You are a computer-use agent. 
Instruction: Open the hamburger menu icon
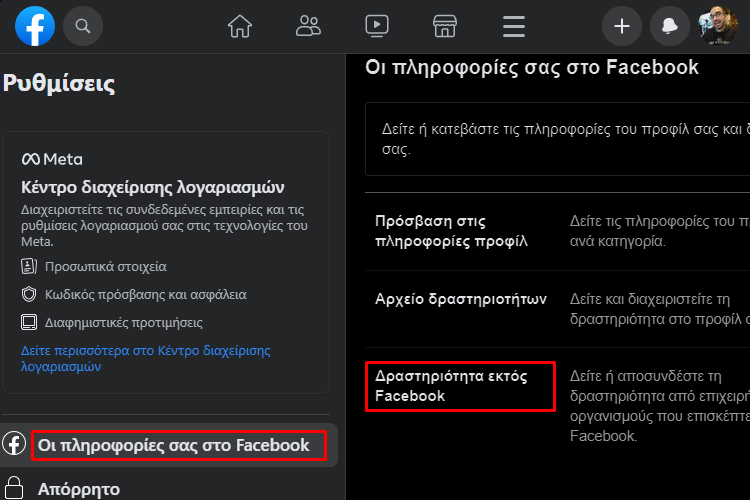tap(514, 26)
